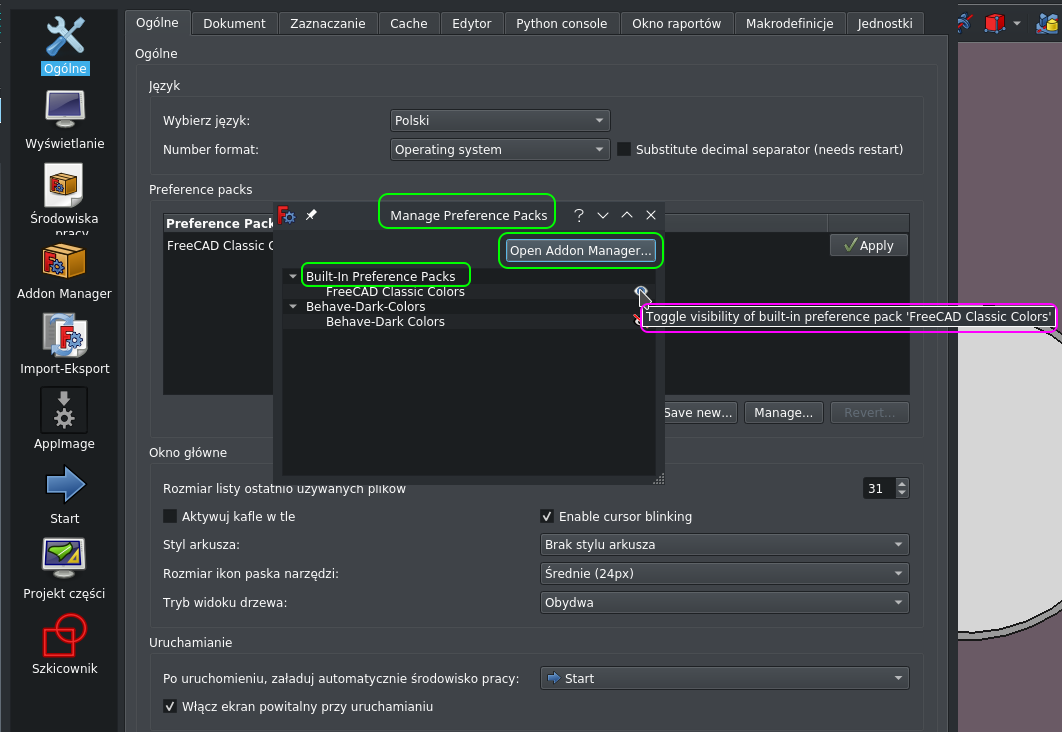Collapse the Built-In Preference Packs group

tap(293, 275)
